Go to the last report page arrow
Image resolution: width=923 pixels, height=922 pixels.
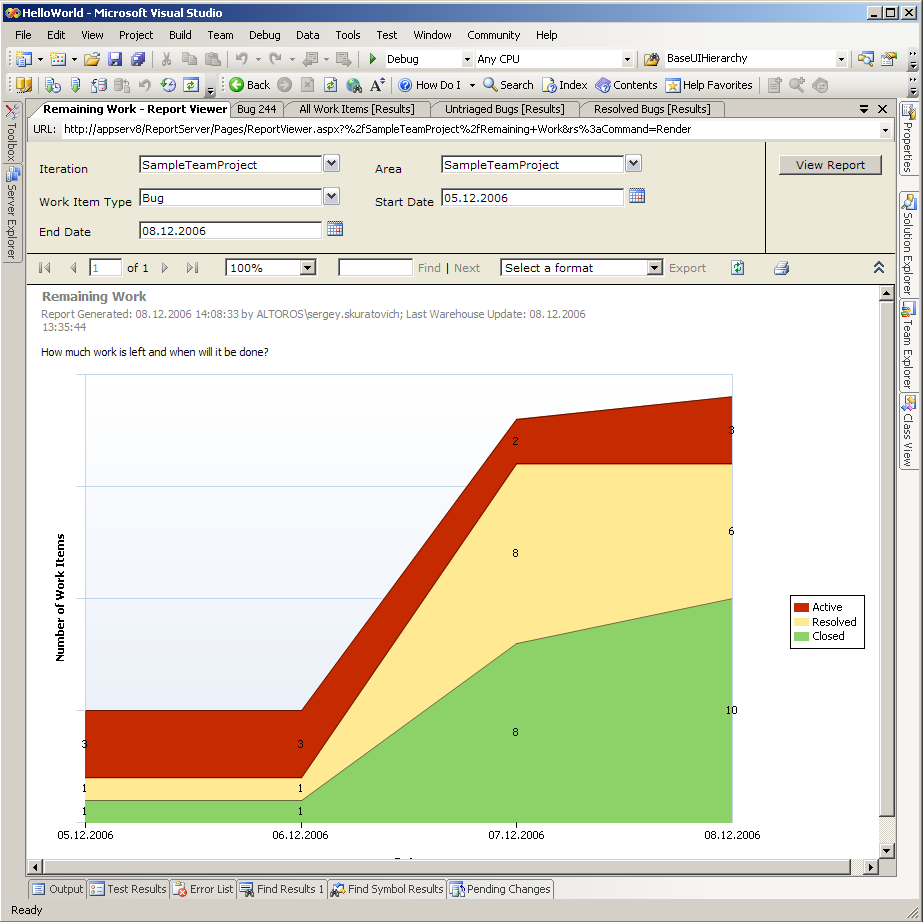click(192, 268)
